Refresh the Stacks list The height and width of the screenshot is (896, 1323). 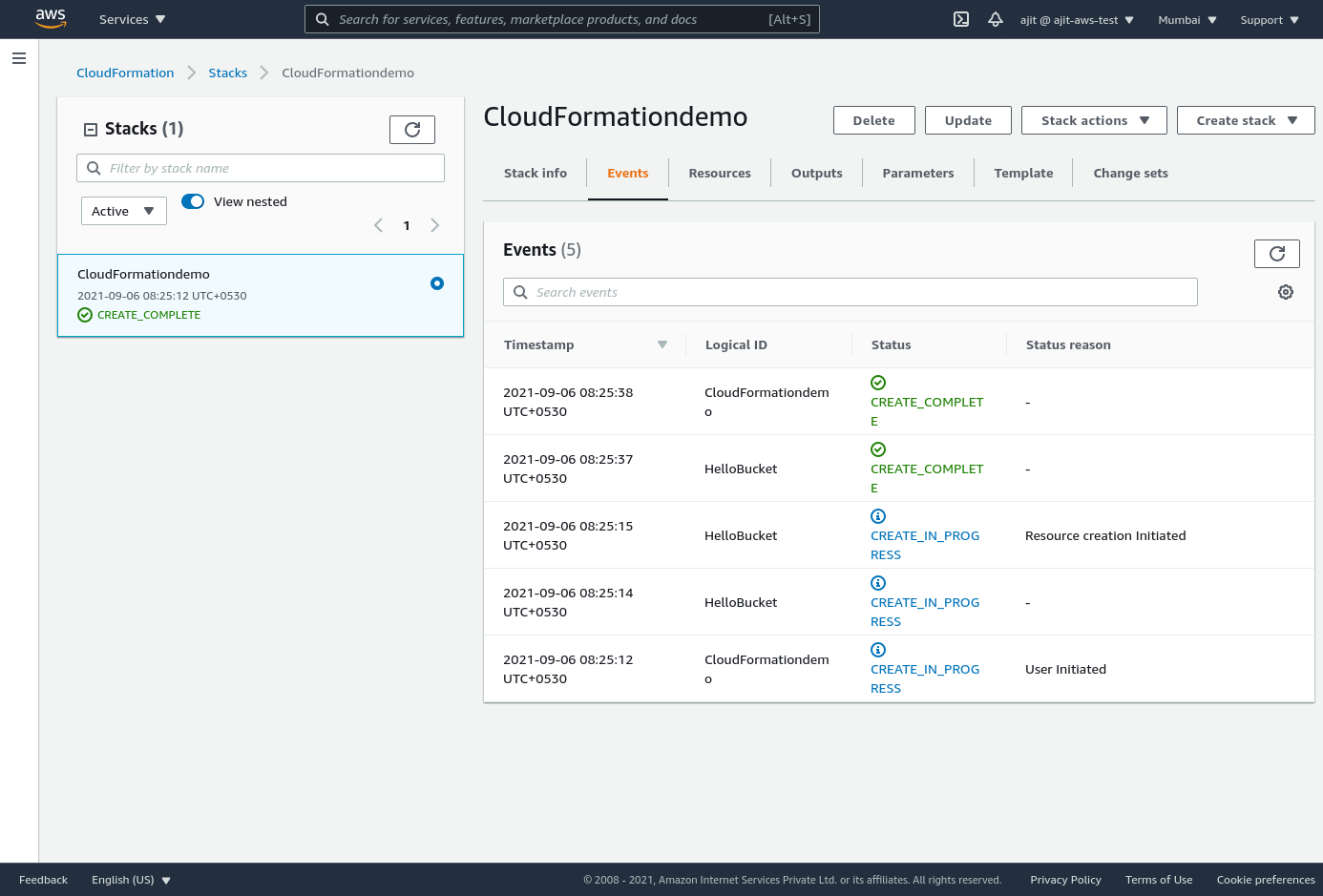click(412, 130)
